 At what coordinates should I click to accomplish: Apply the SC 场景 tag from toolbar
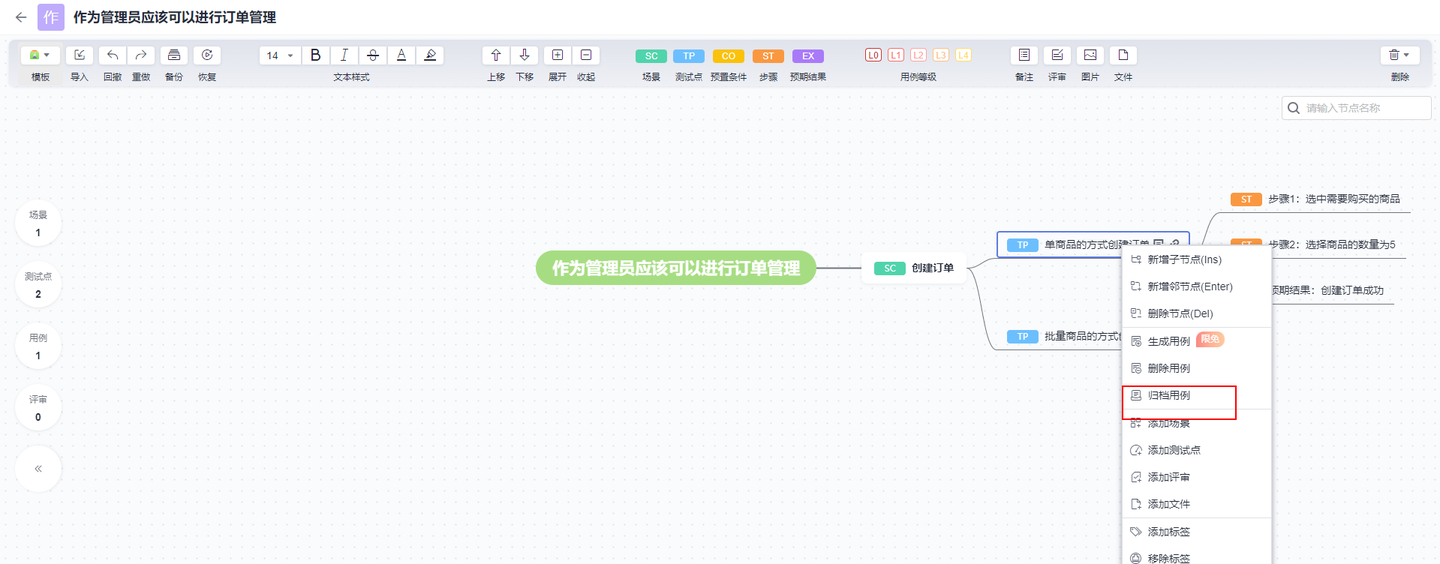click(651, 56)
